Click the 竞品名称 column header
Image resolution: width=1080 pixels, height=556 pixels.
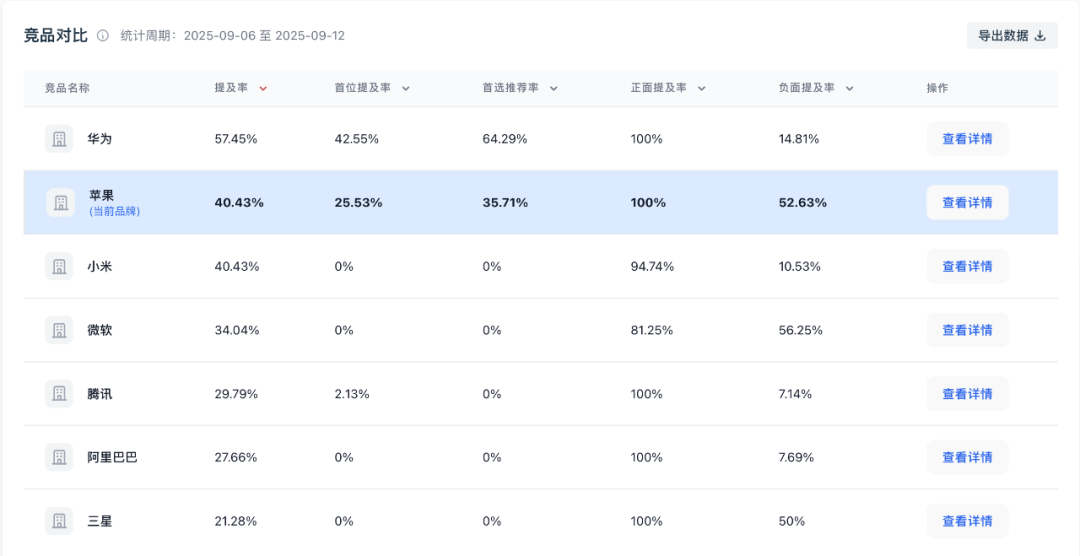pyautogui.click(x=68, y=88)
